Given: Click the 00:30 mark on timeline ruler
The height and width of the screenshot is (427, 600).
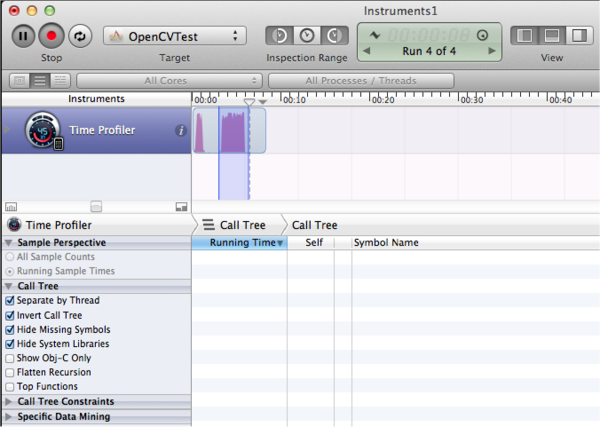Looking at the screenshot, I should coord(472,100).
